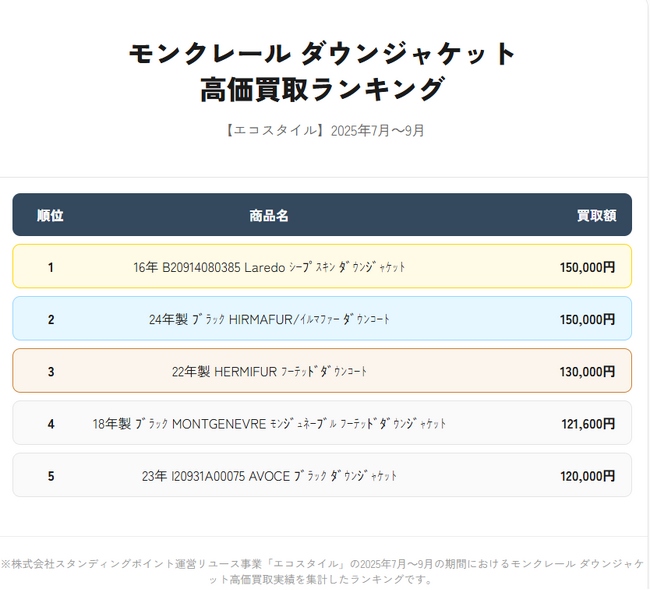Click the HIRMAFUR/イルマファー product name
The height and width of the screenshot is (590, 650).
coord(269,319)
